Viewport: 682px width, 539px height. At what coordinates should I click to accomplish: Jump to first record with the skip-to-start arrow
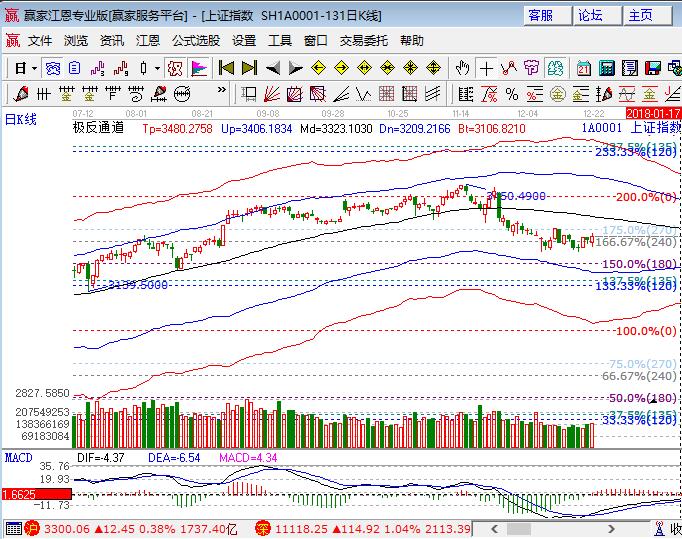[x=227, y=68]
